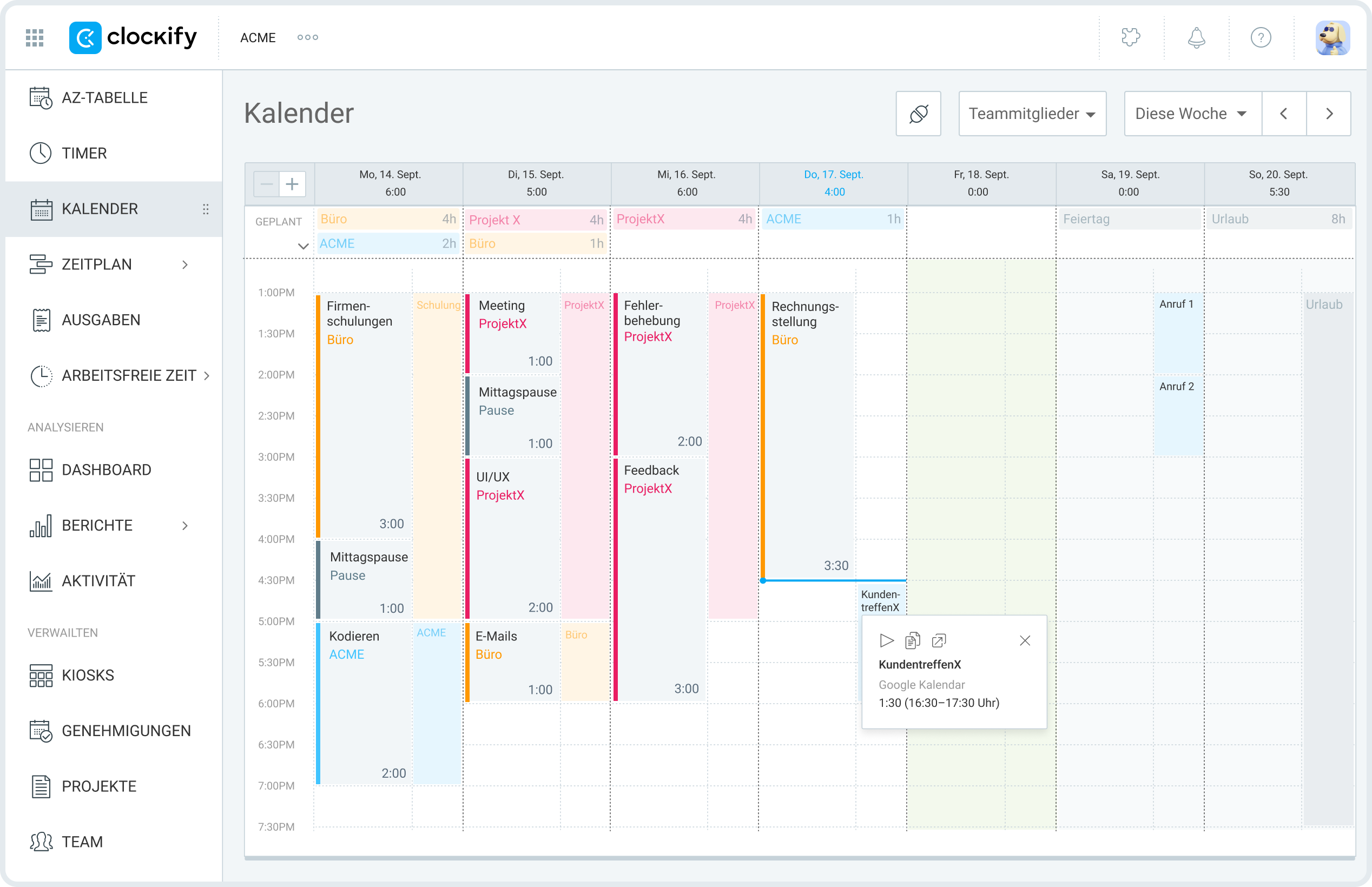The height and width of the screenshot is (887, 1372).
Task: Open the Teammitglieder dropdown
Action: [1032, 113]
